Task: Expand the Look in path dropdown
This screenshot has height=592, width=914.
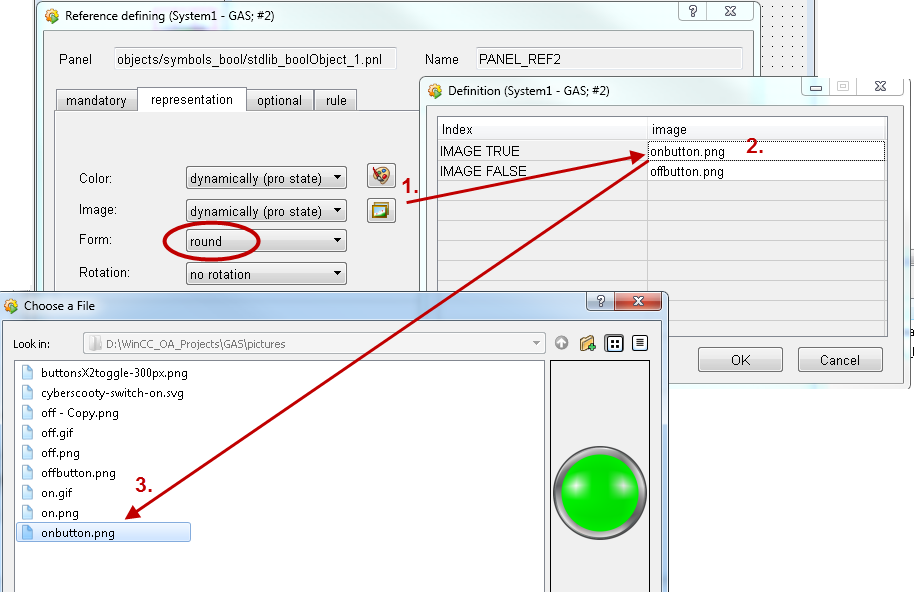Action: click(x=536, y=343)
